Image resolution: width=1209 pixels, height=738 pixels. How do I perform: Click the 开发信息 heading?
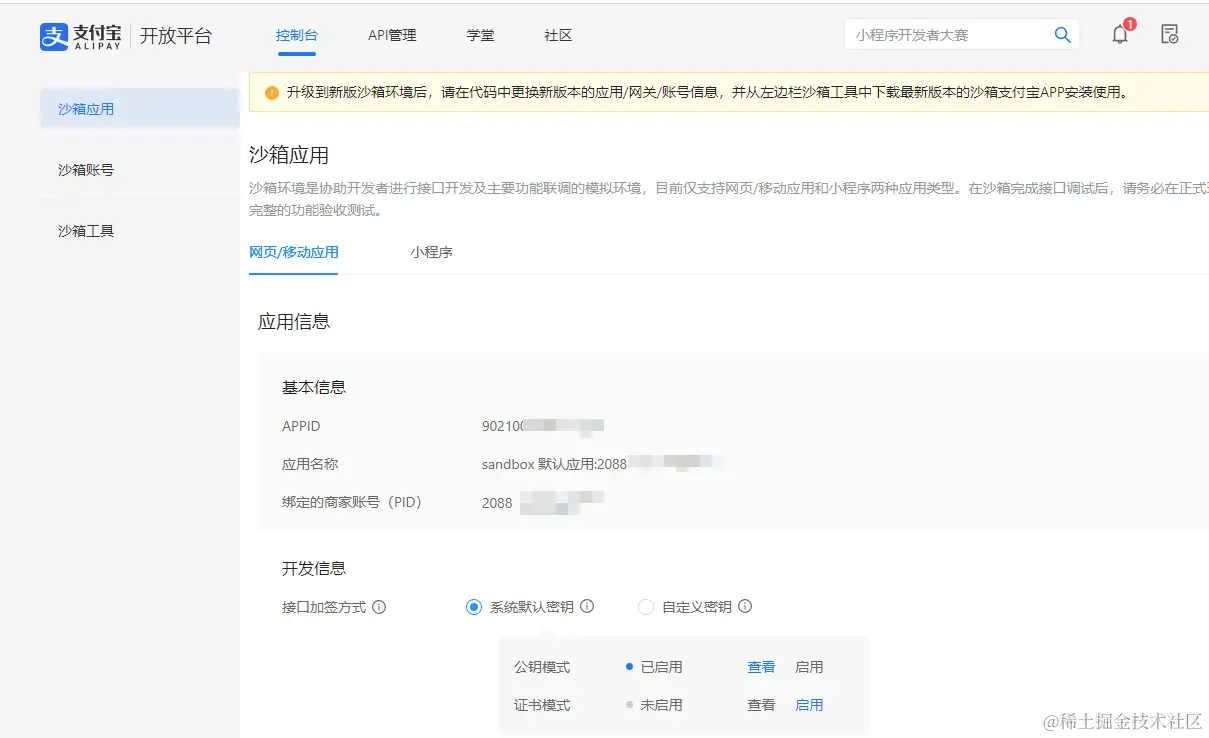point(314,568)
